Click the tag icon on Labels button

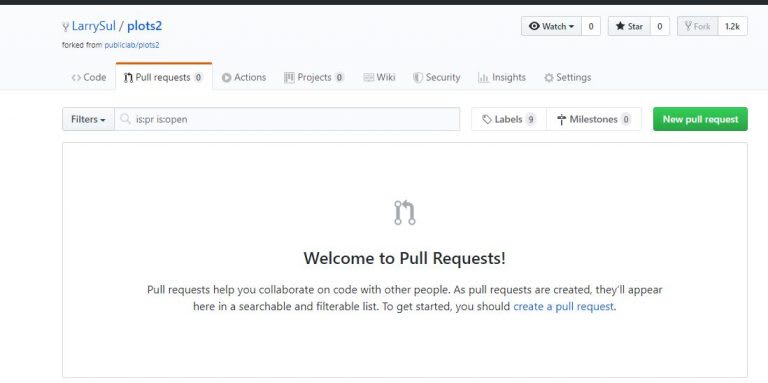coord(487,119)
